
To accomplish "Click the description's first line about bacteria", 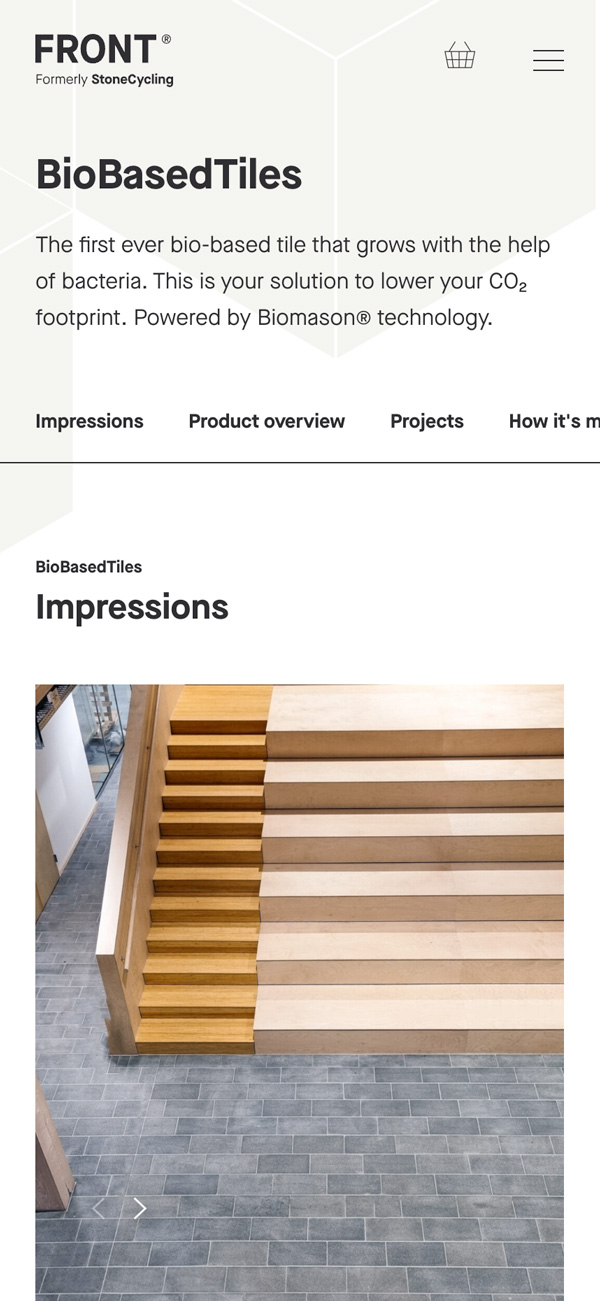I will (293, 245).
